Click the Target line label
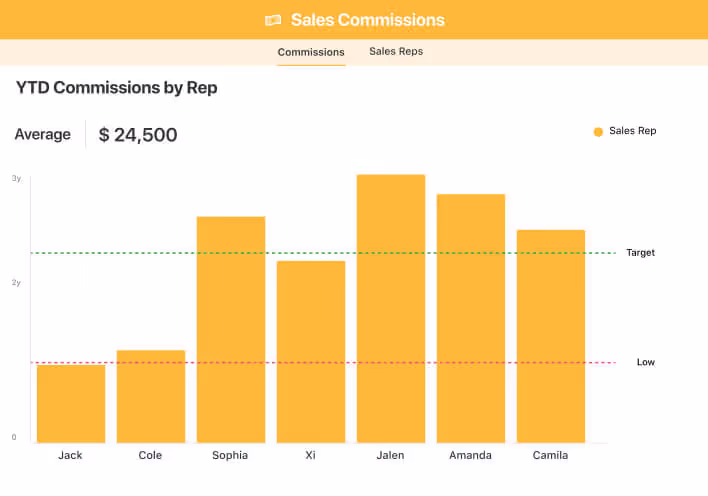The width and height of the screenshot is (708, 496). [x=640, y=253]
